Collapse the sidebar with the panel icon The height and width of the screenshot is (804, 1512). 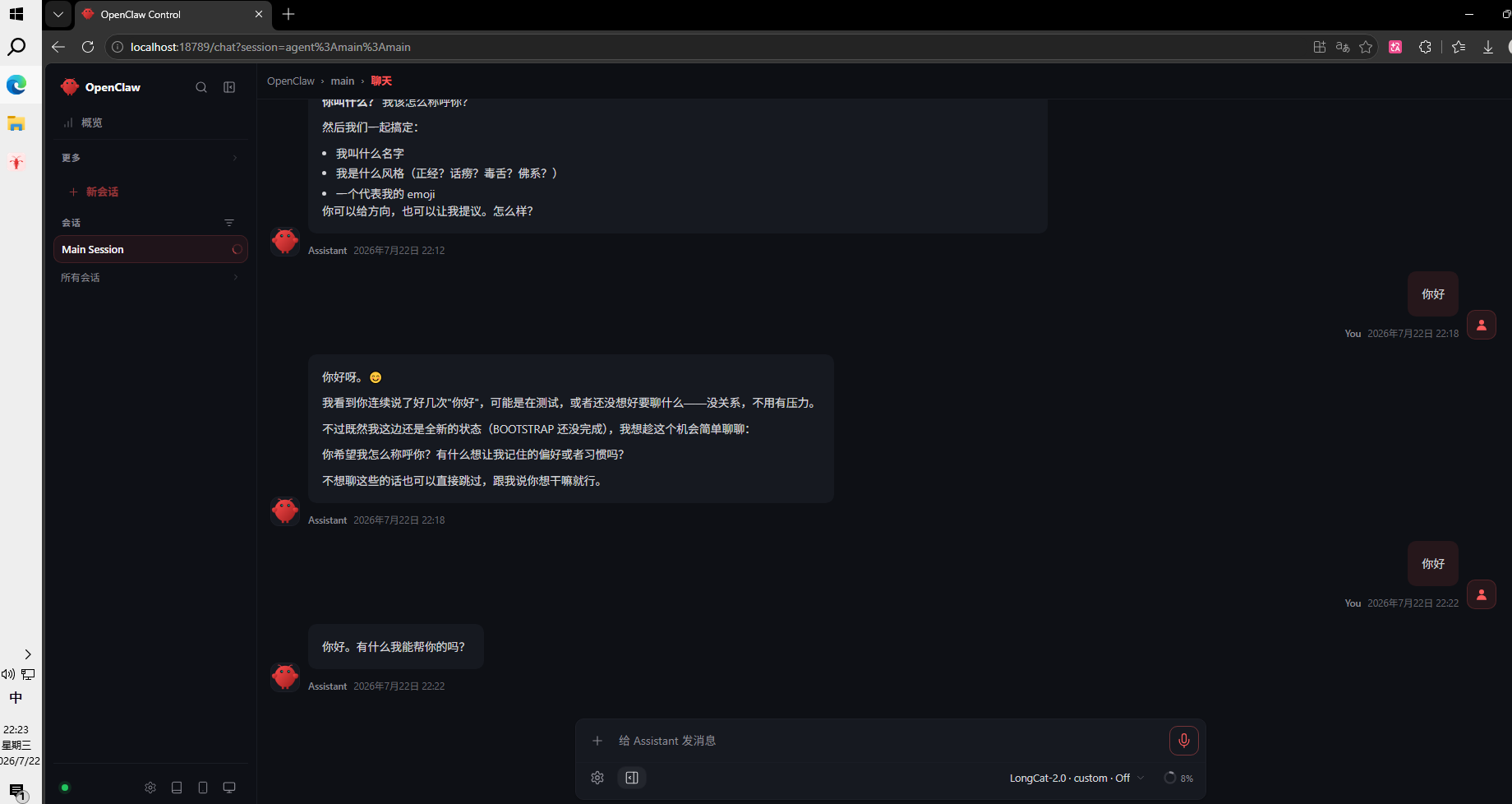coord(229,87)
